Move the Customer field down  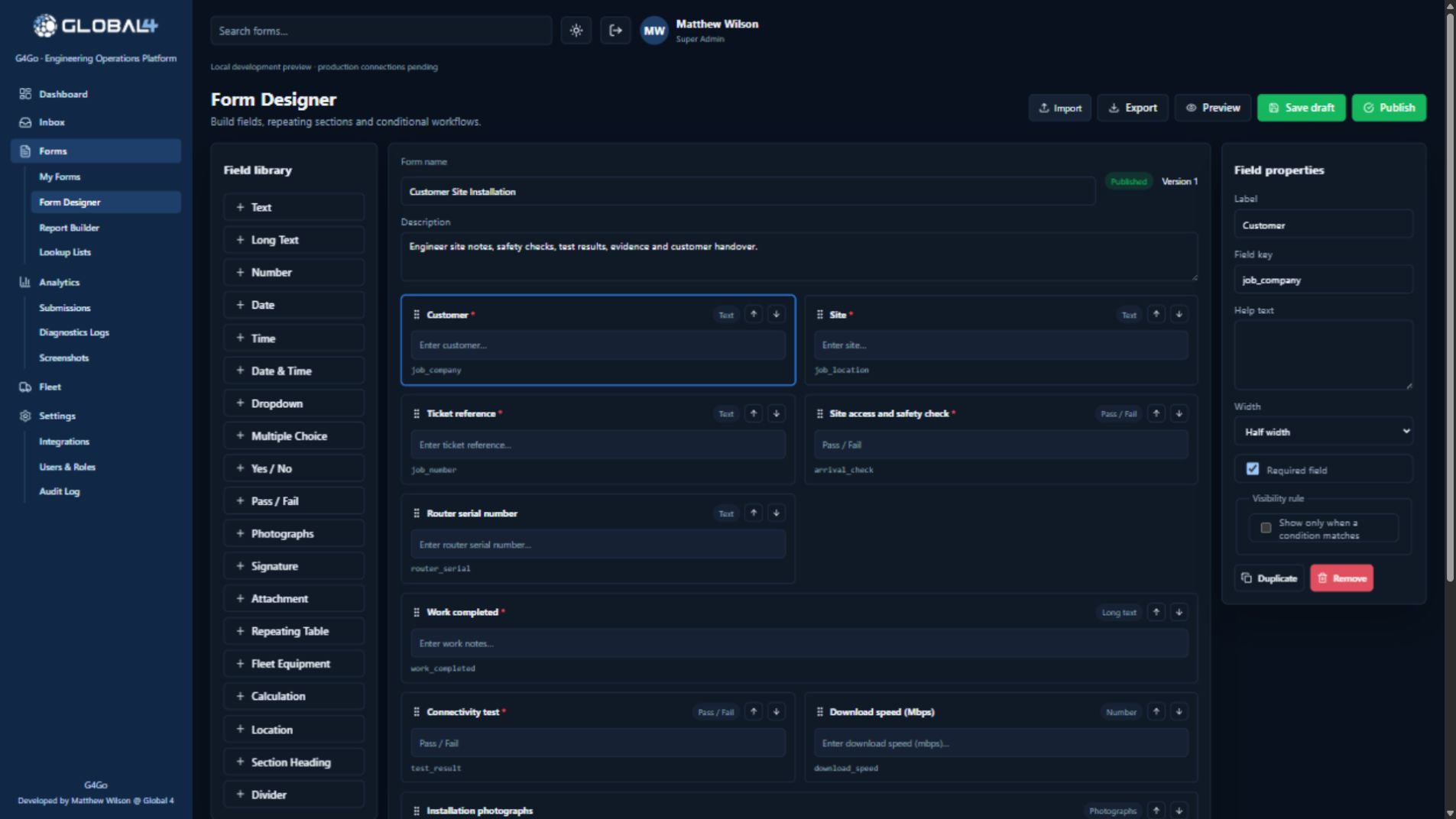777,314
